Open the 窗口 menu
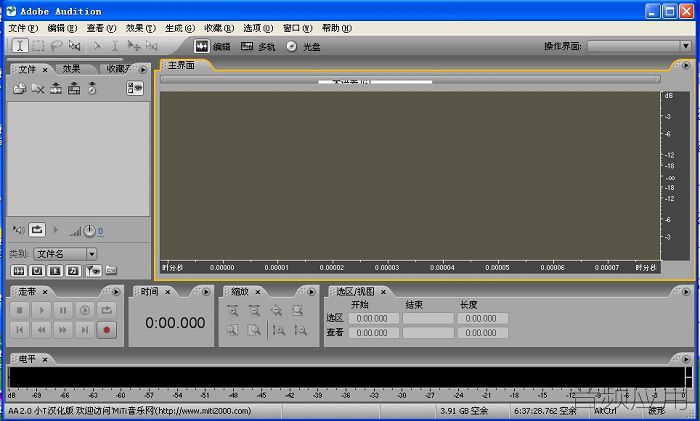This screenshot has height=421, width=700. click(297, 28)
